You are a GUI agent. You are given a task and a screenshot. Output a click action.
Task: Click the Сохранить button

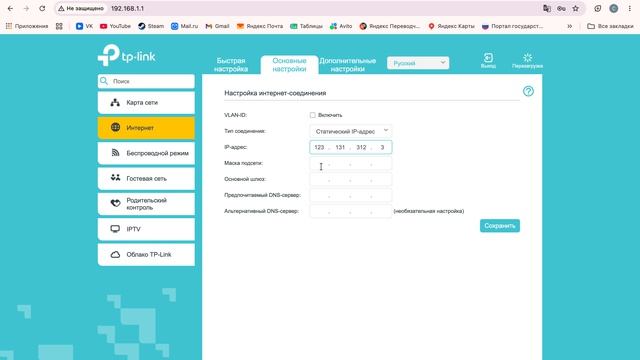point(500,226)
